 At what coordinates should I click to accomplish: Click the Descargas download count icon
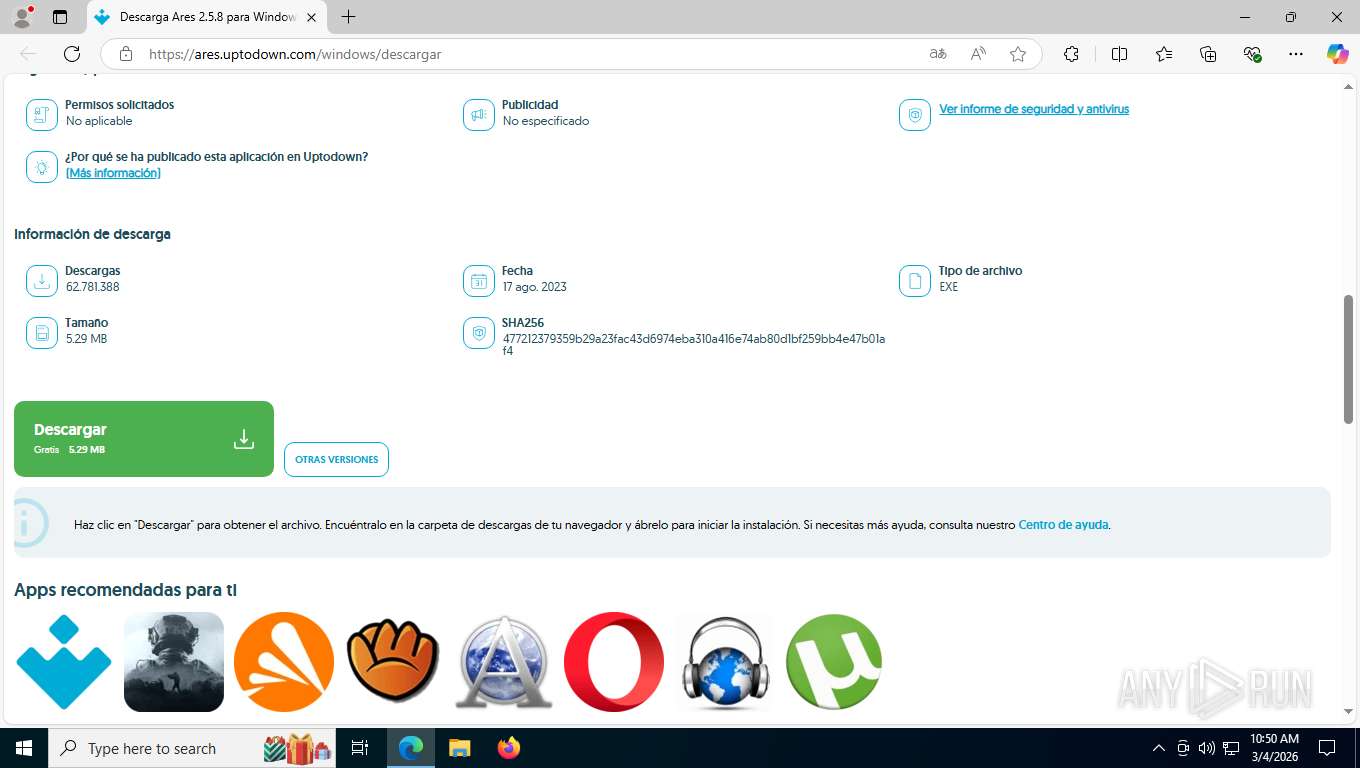click(x=42, y=281)
